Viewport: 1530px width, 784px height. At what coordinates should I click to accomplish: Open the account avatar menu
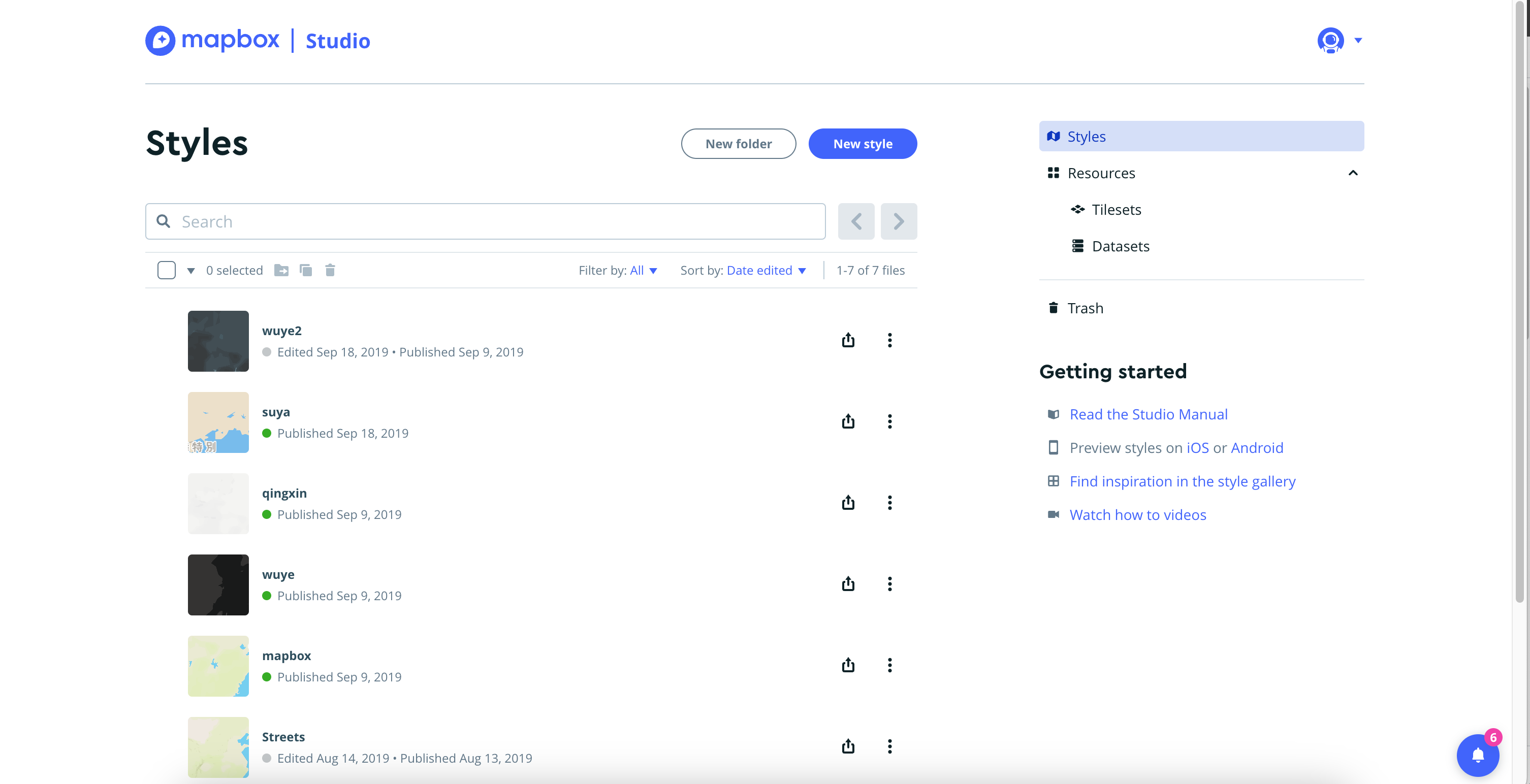tap(1332, 41)
